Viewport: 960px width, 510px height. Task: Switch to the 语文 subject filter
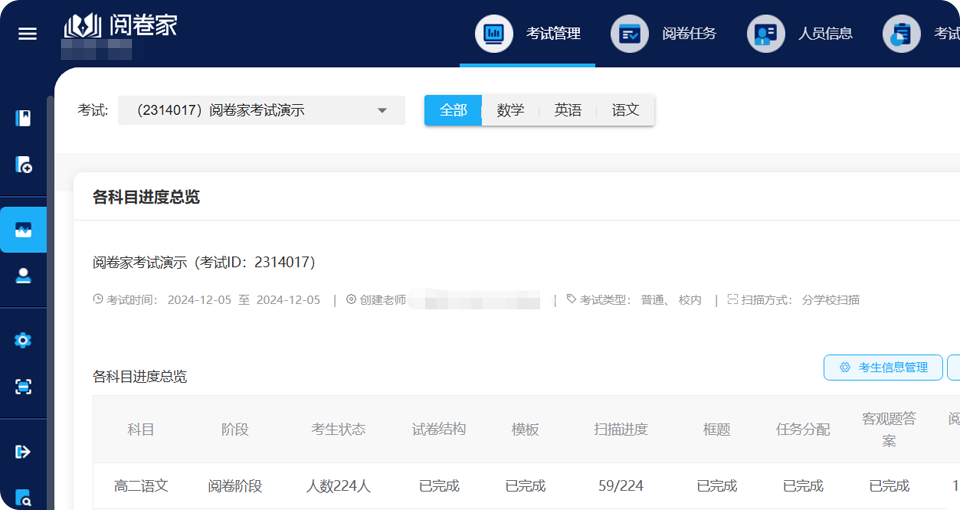[x=625, y=111]
